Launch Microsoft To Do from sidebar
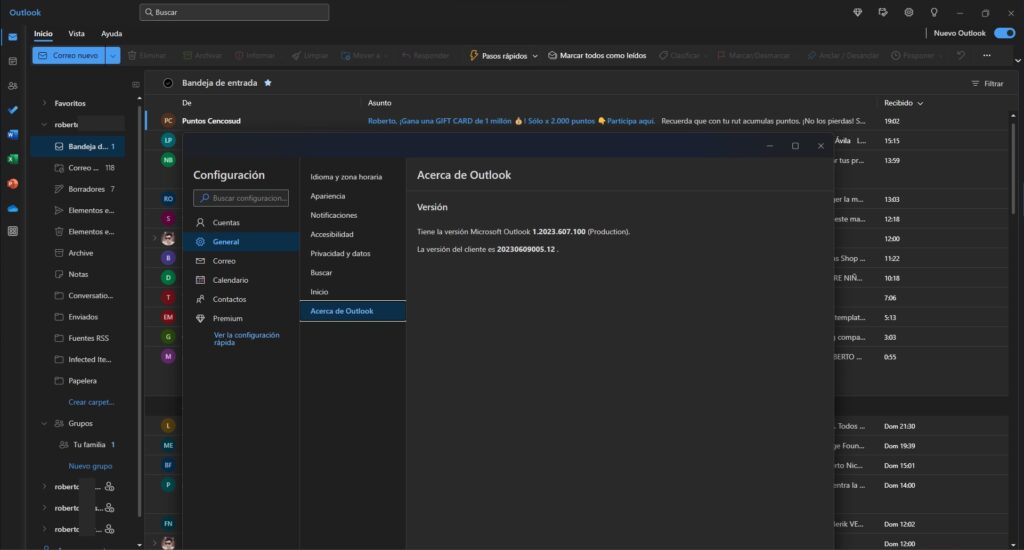 tap(12, 109)
